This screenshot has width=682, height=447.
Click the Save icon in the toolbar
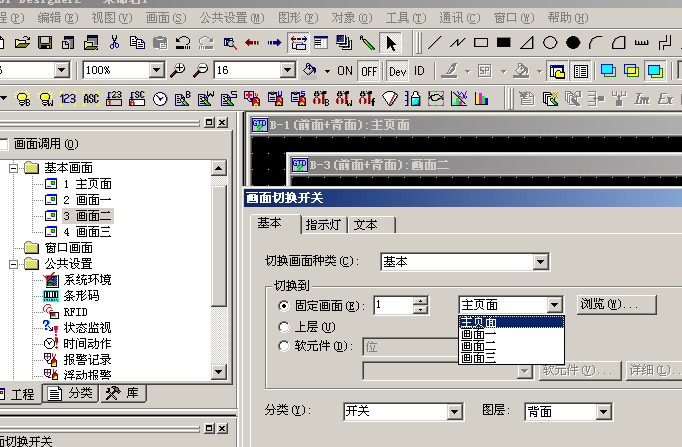pyautogui.click(x=45, y=43)
